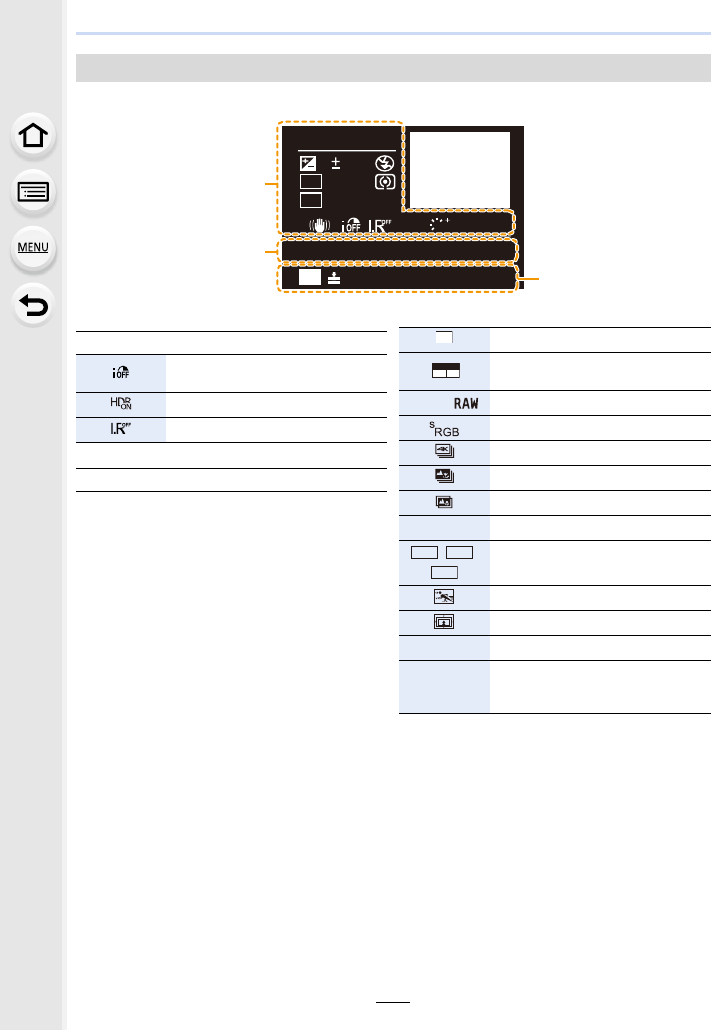The image size is (711, 1030).
Task: Select the stacked landscape photos icon in the table
Action: pyautogui.click(x=445, y=476)
